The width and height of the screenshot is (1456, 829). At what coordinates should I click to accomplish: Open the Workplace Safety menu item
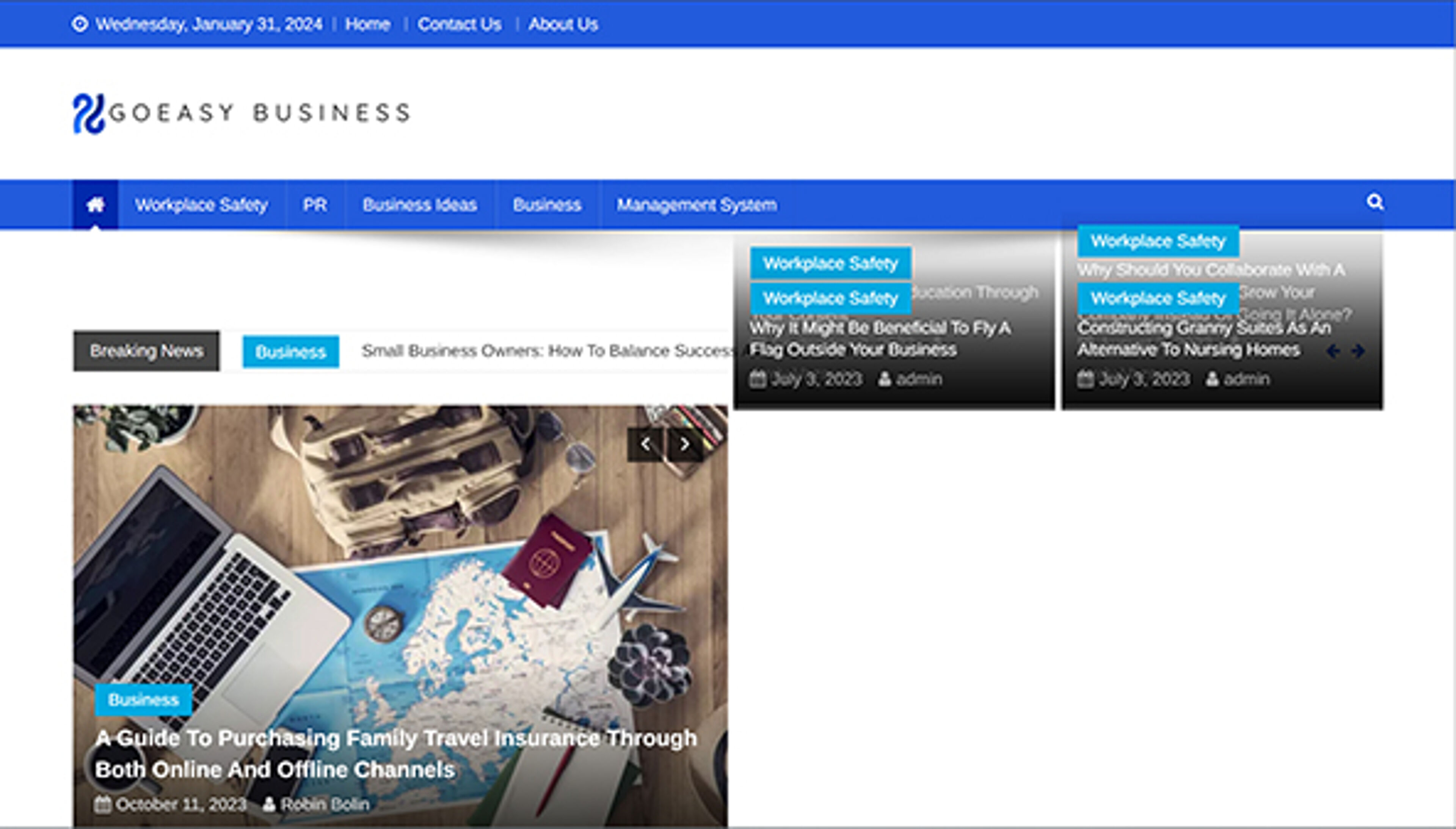202,204
